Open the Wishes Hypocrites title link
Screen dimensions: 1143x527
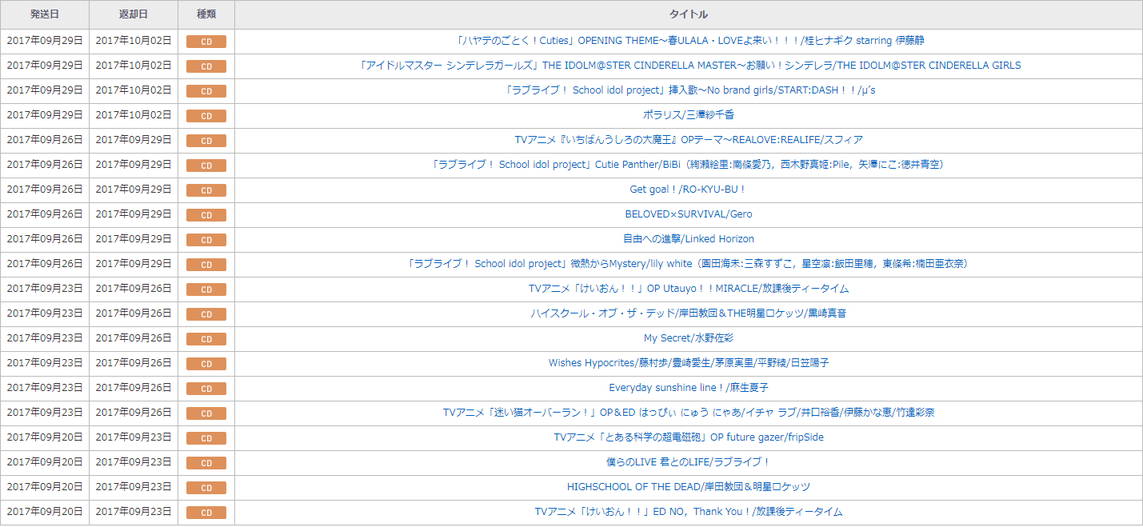pos(688,363)
